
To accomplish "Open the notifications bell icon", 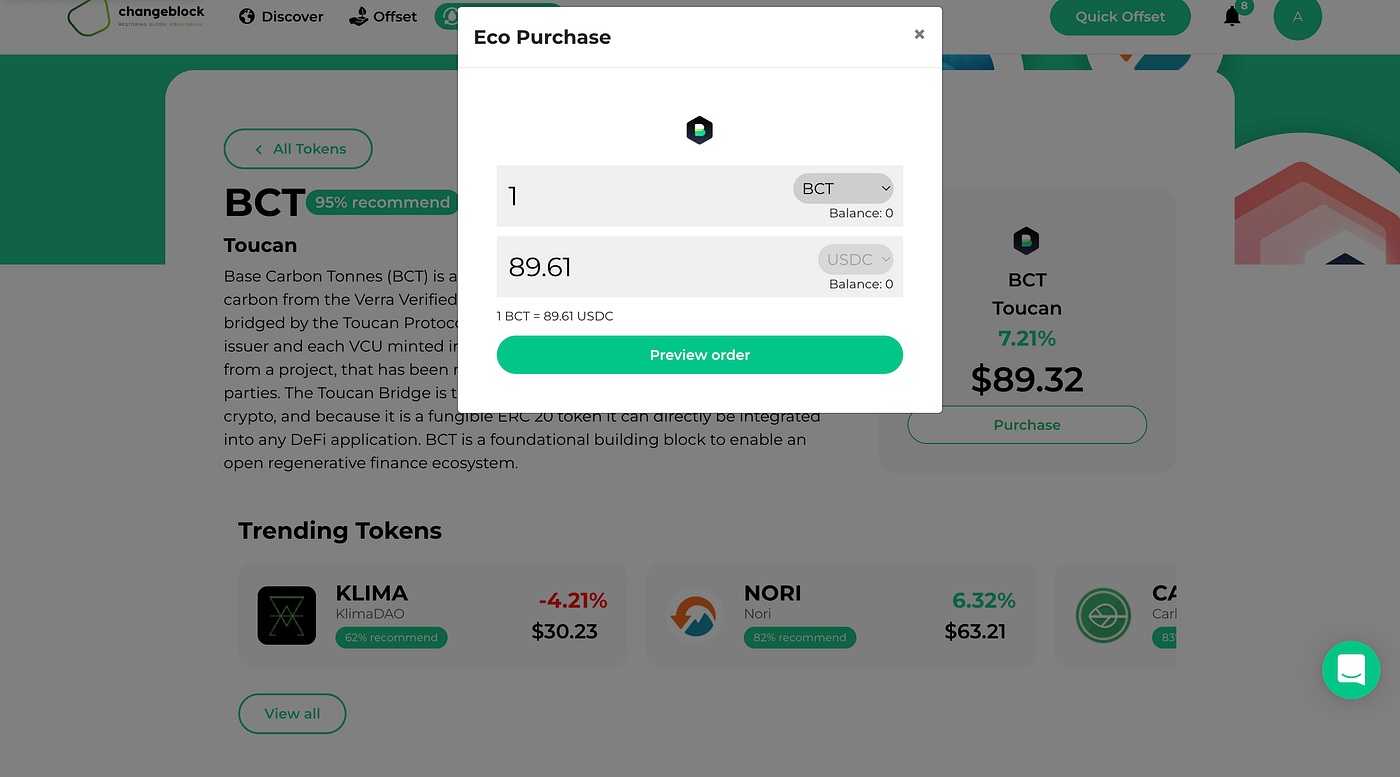I will click(1232, 16).
